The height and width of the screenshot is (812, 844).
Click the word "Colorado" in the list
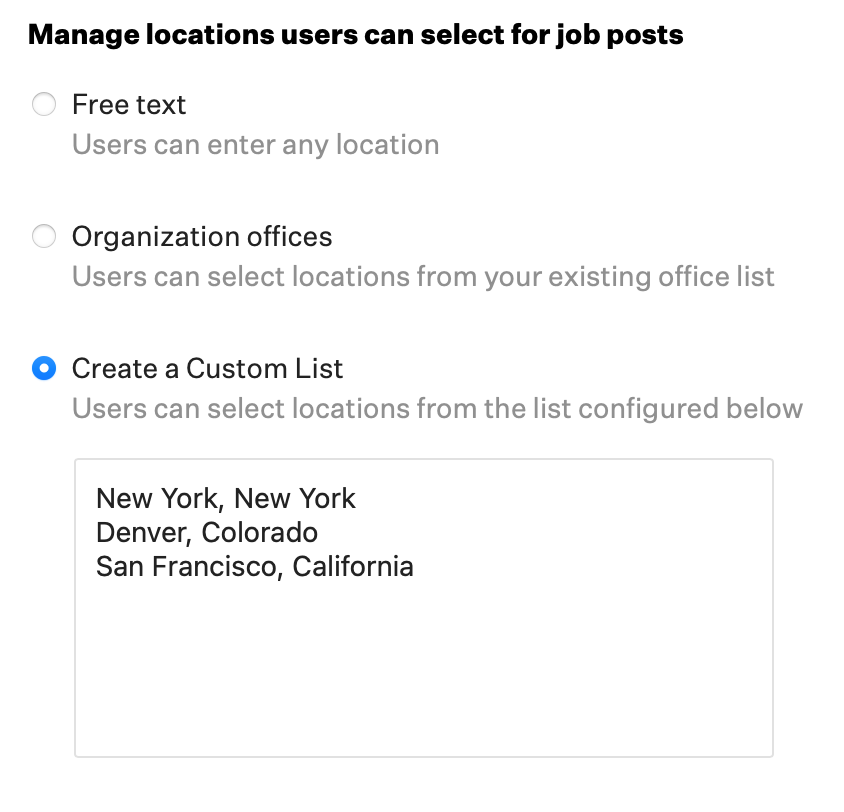[x=259, y=532]
